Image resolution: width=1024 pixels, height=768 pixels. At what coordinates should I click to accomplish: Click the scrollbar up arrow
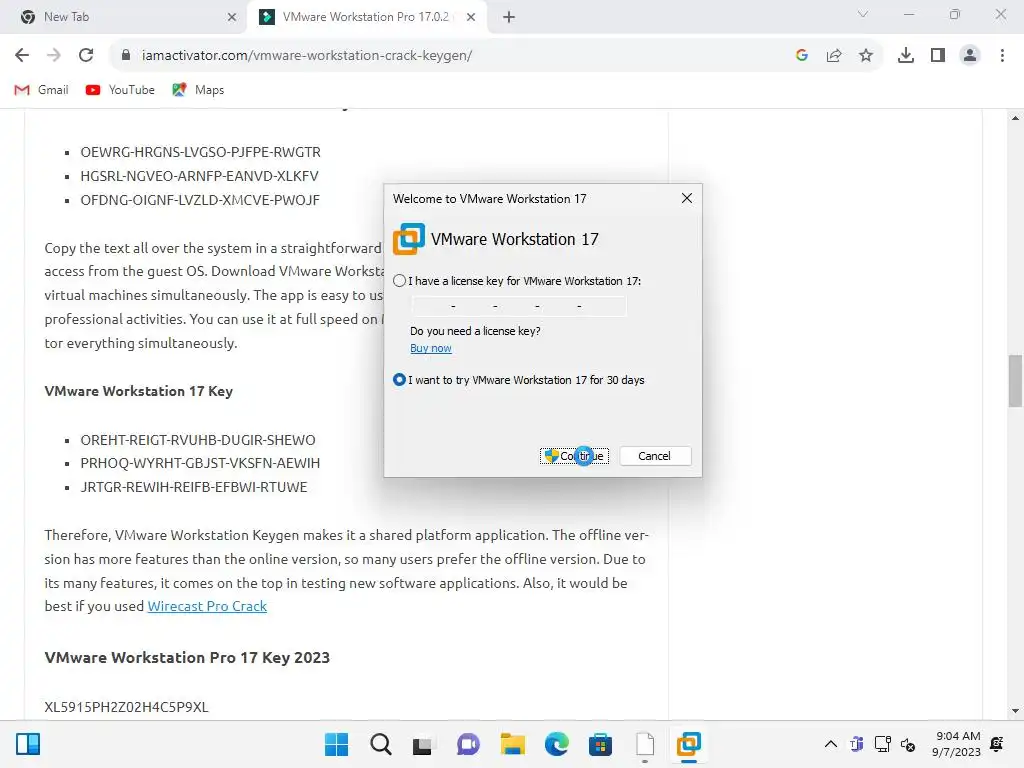coord(1015,118)
